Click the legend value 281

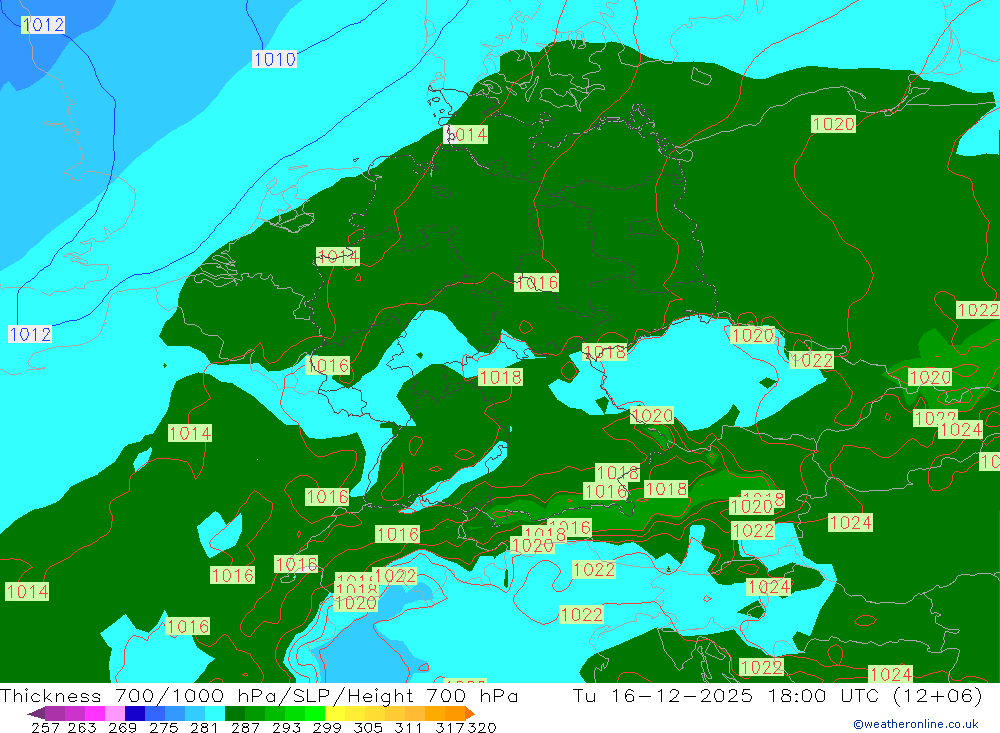pyautogui.click(x=205, y=727)
